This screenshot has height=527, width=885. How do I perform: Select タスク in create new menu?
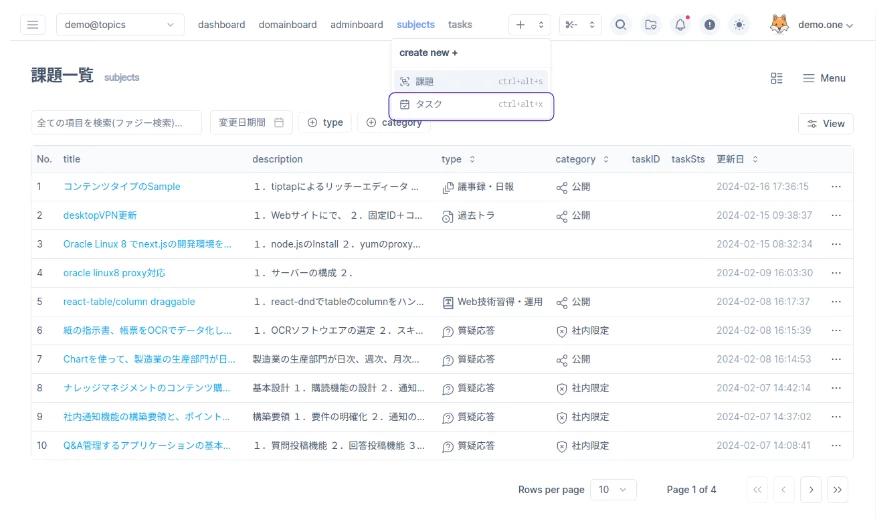coord(471,104)
